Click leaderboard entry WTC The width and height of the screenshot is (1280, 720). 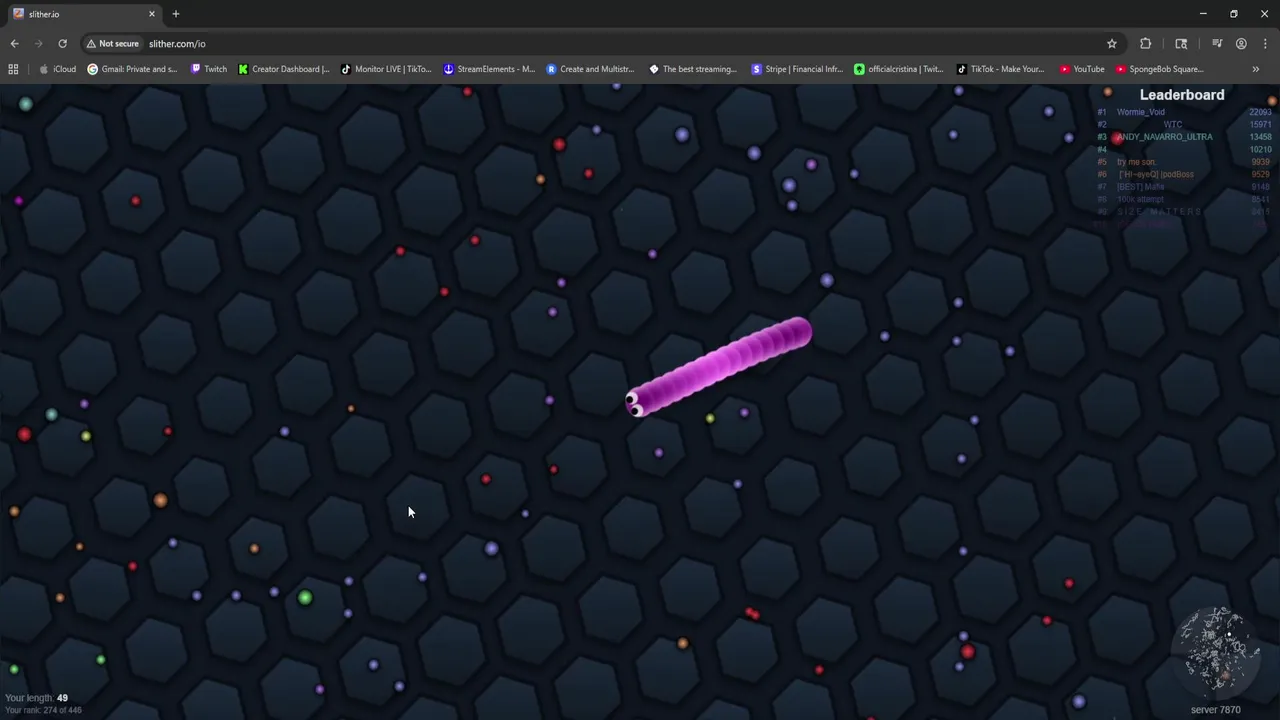[1172, 124]
